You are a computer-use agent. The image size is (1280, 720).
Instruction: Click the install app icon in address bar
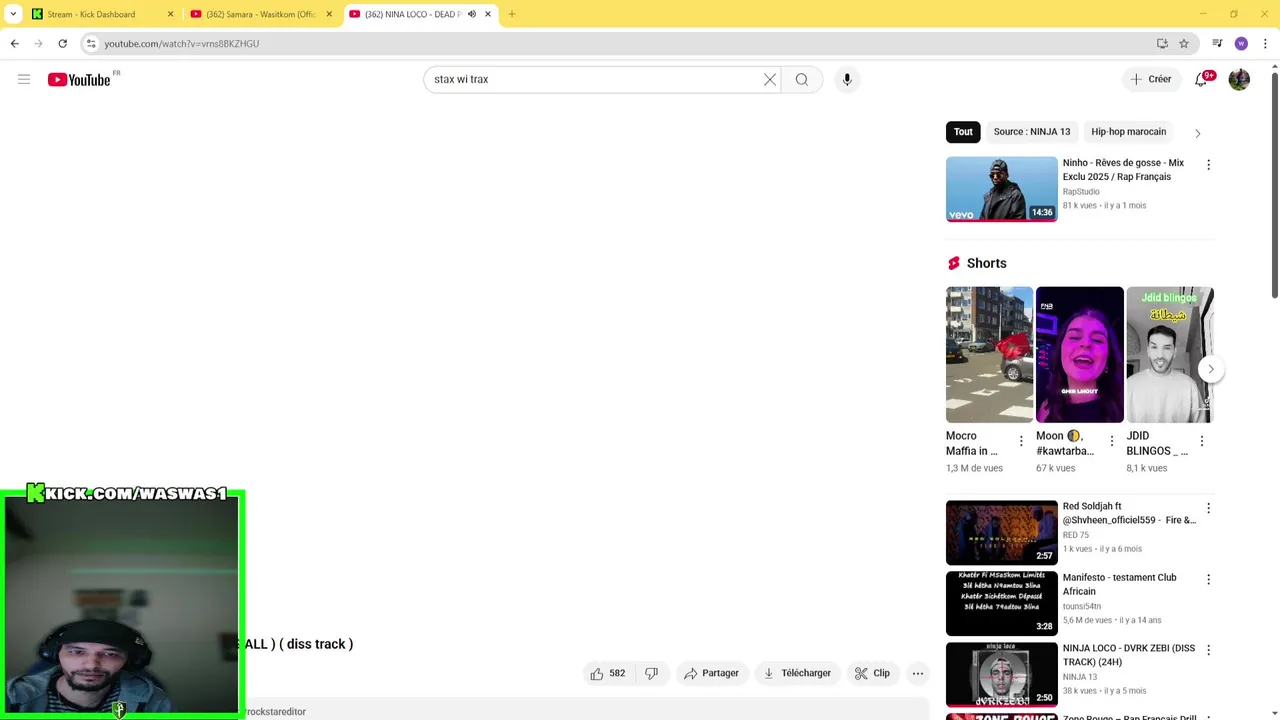pos(1162,43)
